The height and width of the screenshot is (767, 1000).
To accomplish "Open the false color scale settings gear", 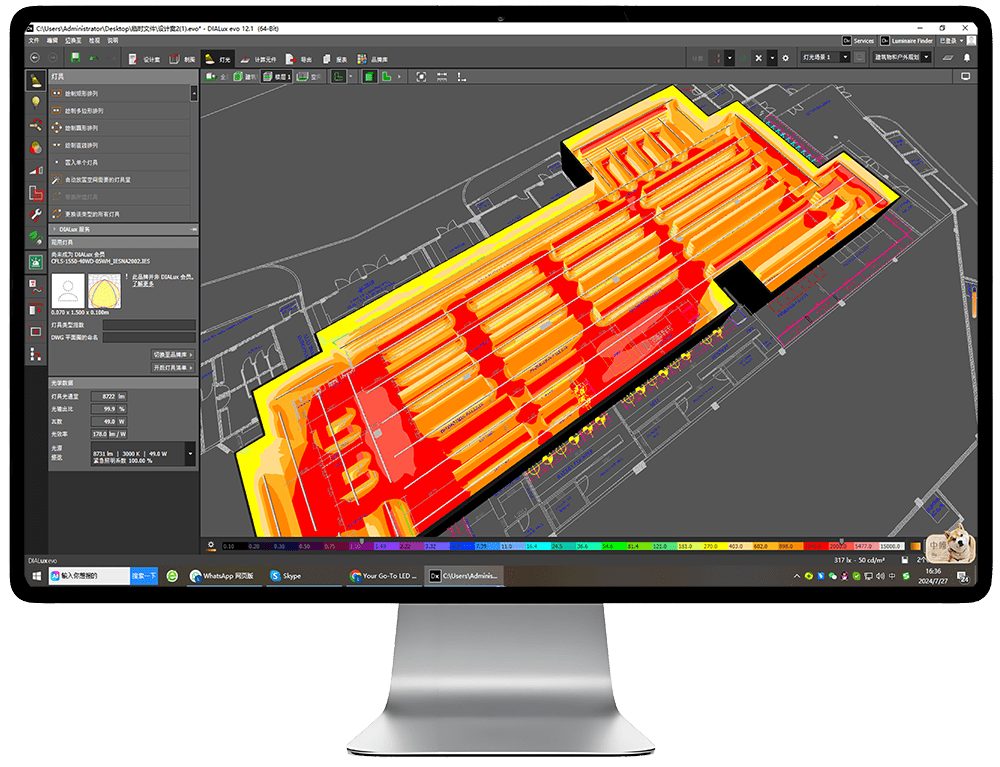I will (210, 545).
